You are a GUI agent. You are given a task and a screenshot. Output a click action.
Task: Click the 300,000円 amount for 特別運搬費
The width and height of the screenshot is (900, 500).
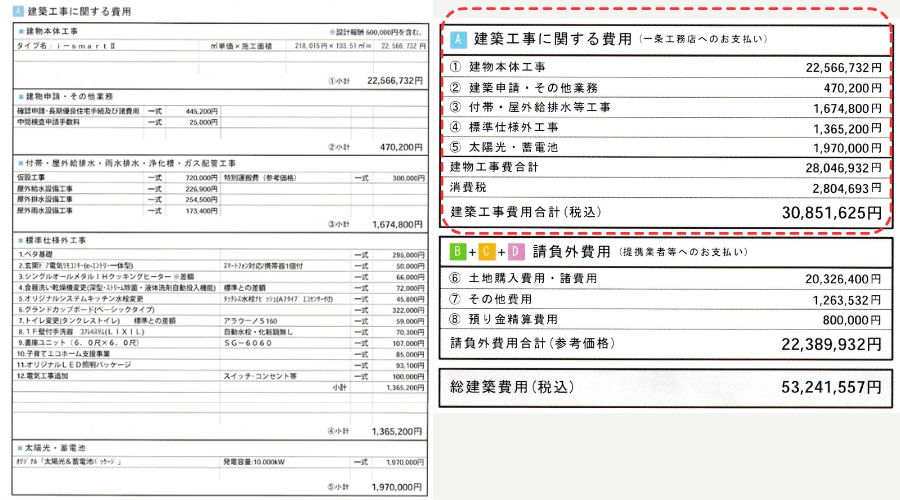(409, 178)
